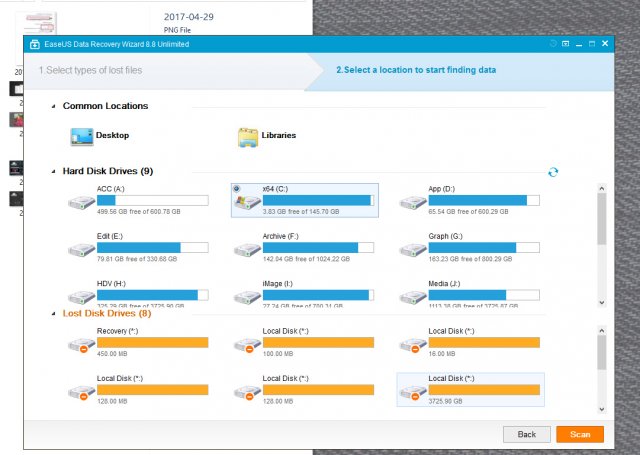Select the 3725.90 GB lost disk icon
The height and width of the screenshot is (455, 640).
[x=412, y=390]
